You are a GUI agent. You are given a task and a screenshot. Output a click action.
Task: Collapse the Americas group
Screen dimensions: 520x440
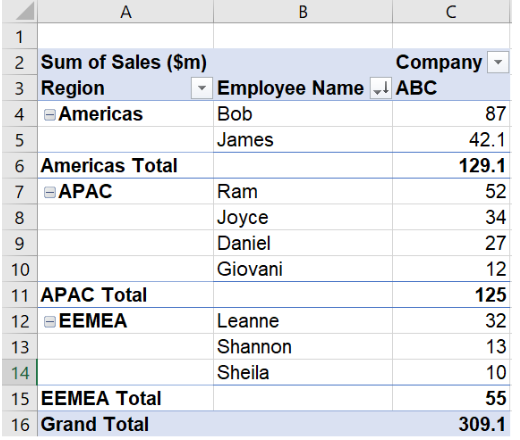50,115
